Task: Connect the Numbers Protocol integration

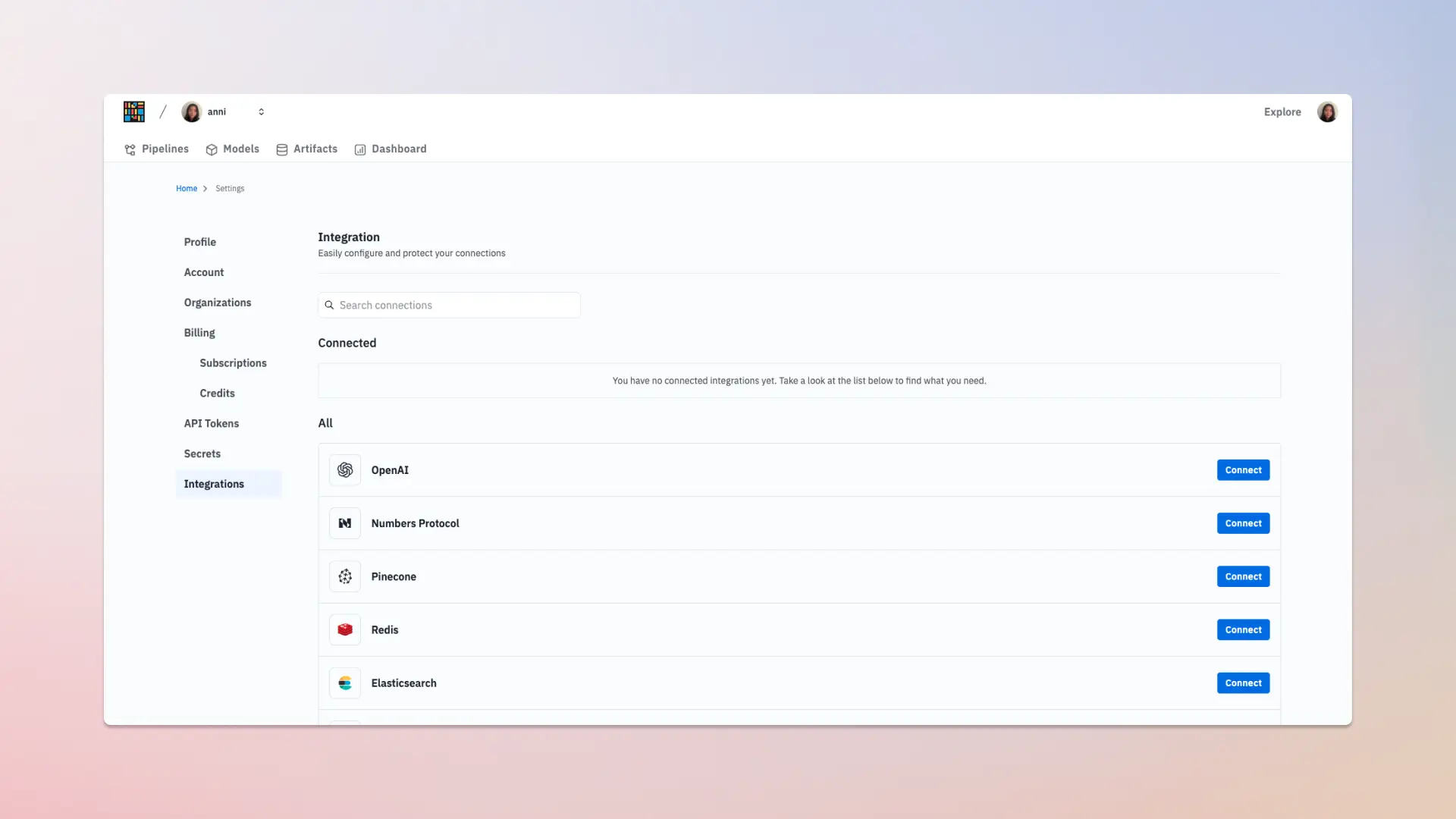Action: point(1243,523)
